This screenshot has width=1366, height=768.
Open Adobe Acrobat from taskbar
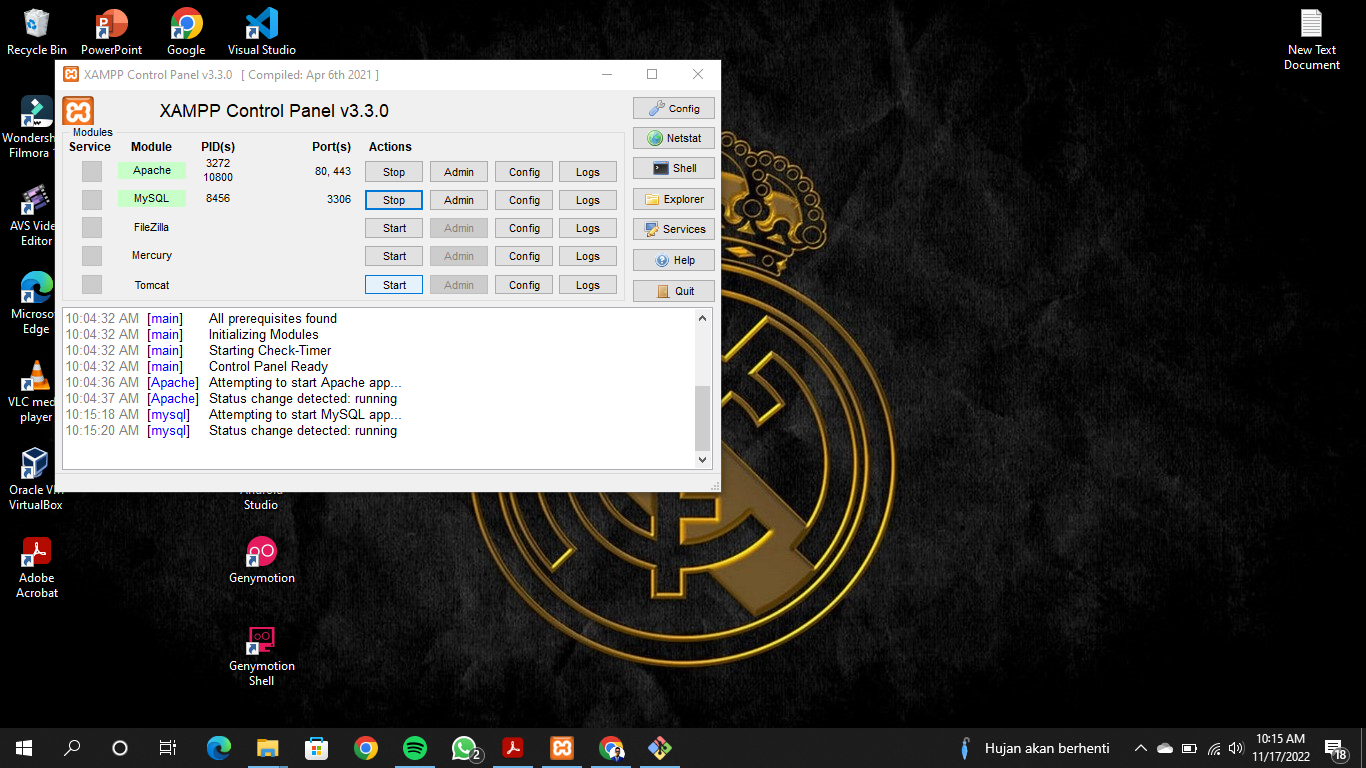513,748
